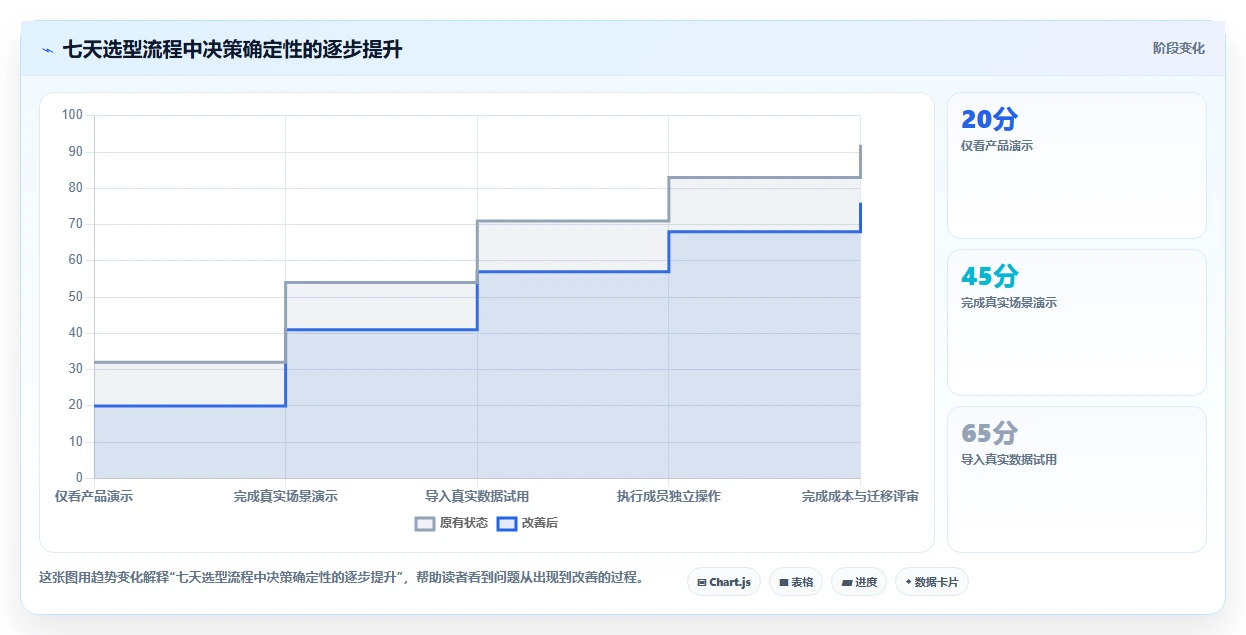
Task: Click the x-axis label 完成成本与迁移评审
Action: (x=860, y=496)
